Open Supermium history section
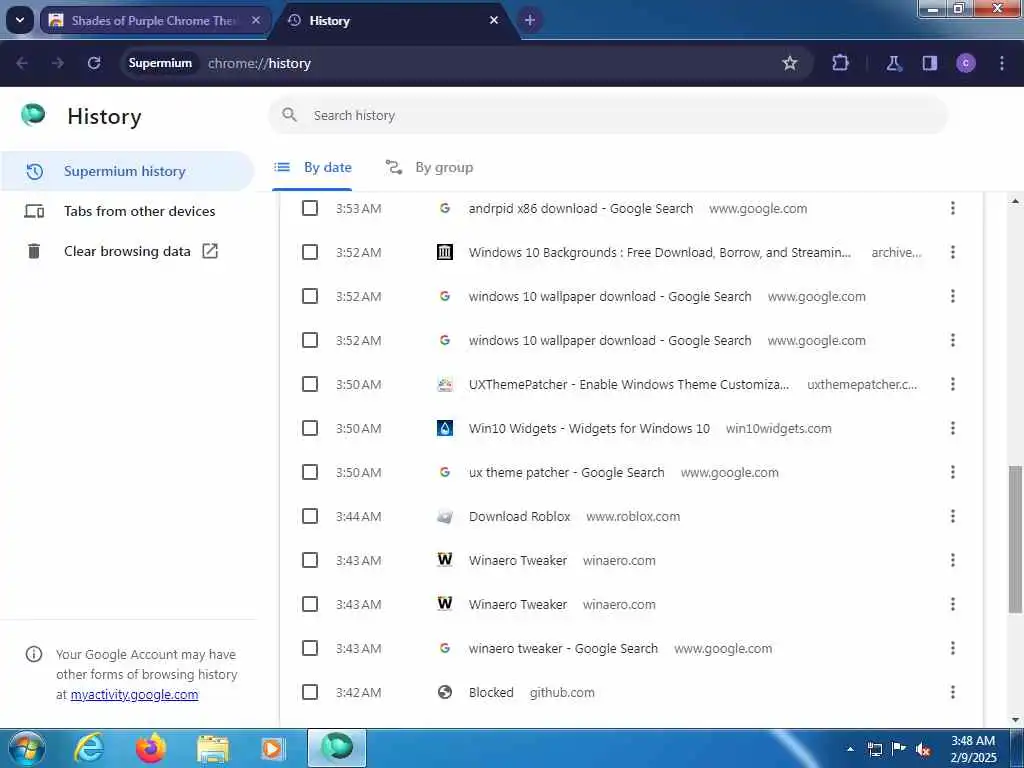This screenshot has height=768, width=1024. tap(127, 171)
